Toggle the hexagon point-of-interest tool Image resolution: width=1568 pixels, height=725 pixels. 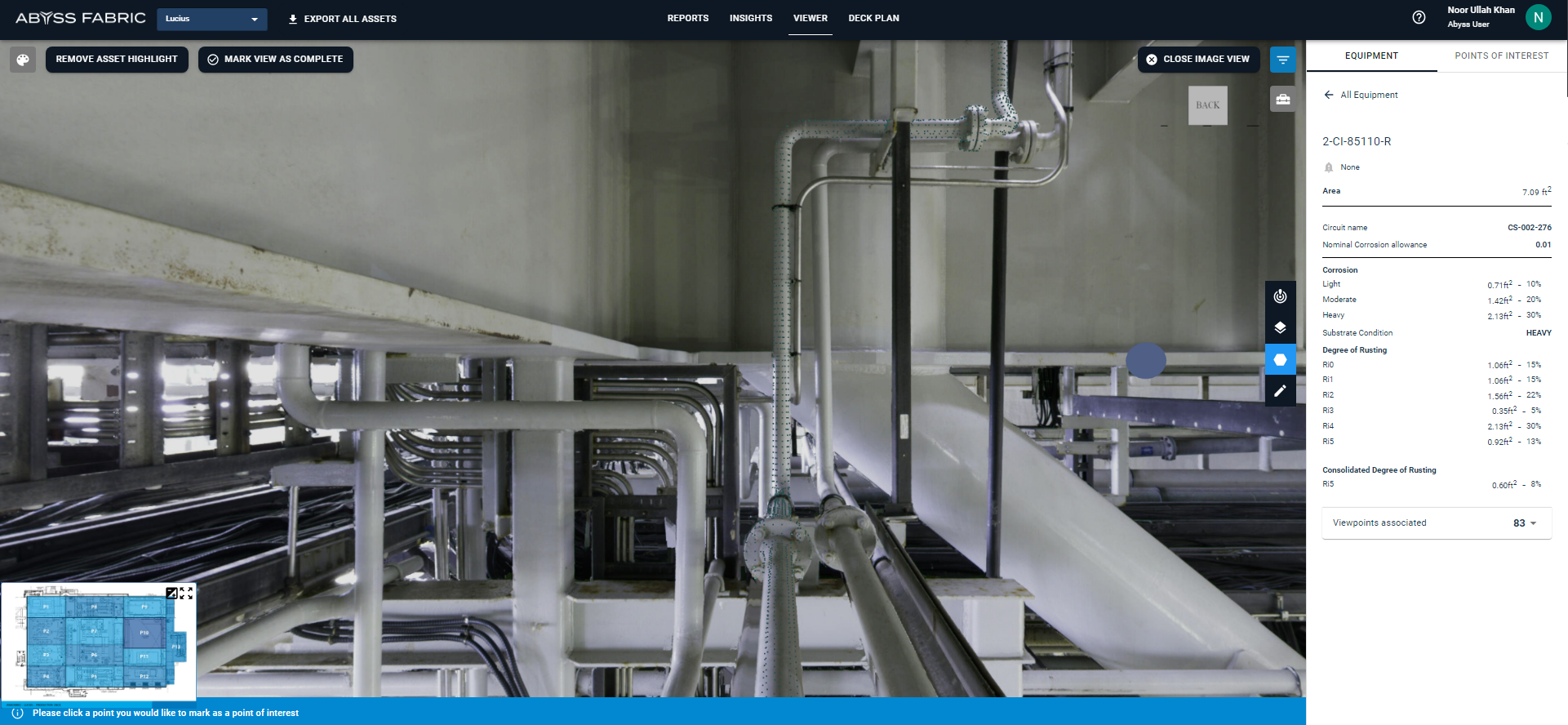click(1280, 360)
